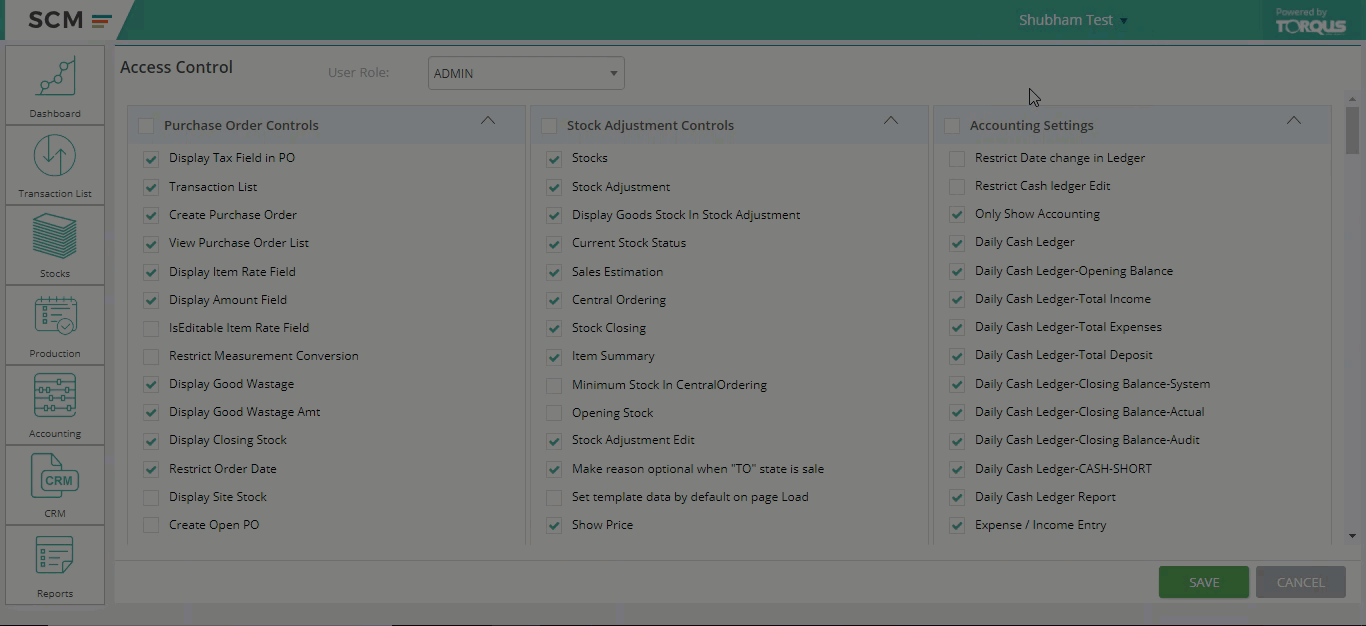Viewport: 1366px width, 626px height.
Task: Collapse the Stock Adjustment Controls panel
Action: click(x=891, y=121)
